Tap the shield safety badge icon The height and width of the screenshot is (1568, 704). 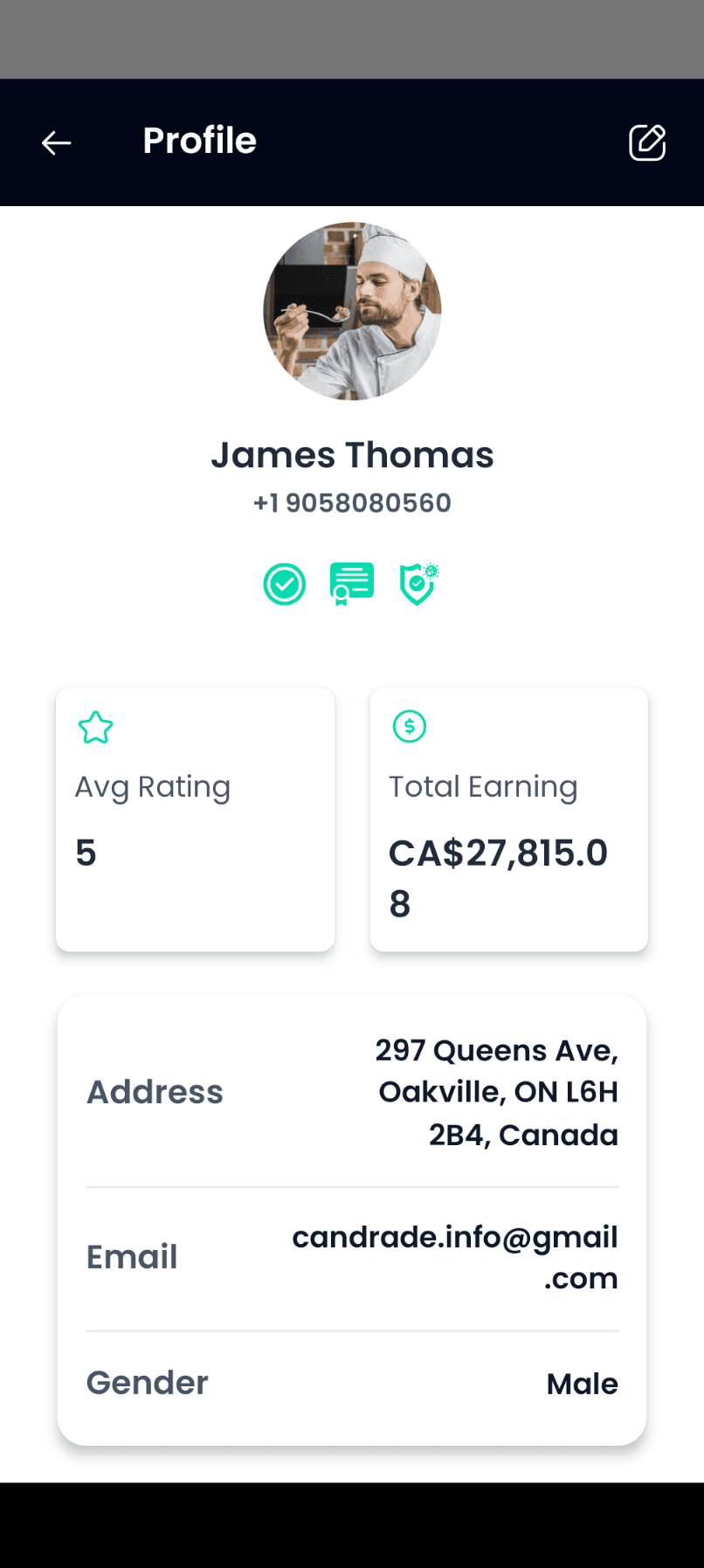coord(419,584)
